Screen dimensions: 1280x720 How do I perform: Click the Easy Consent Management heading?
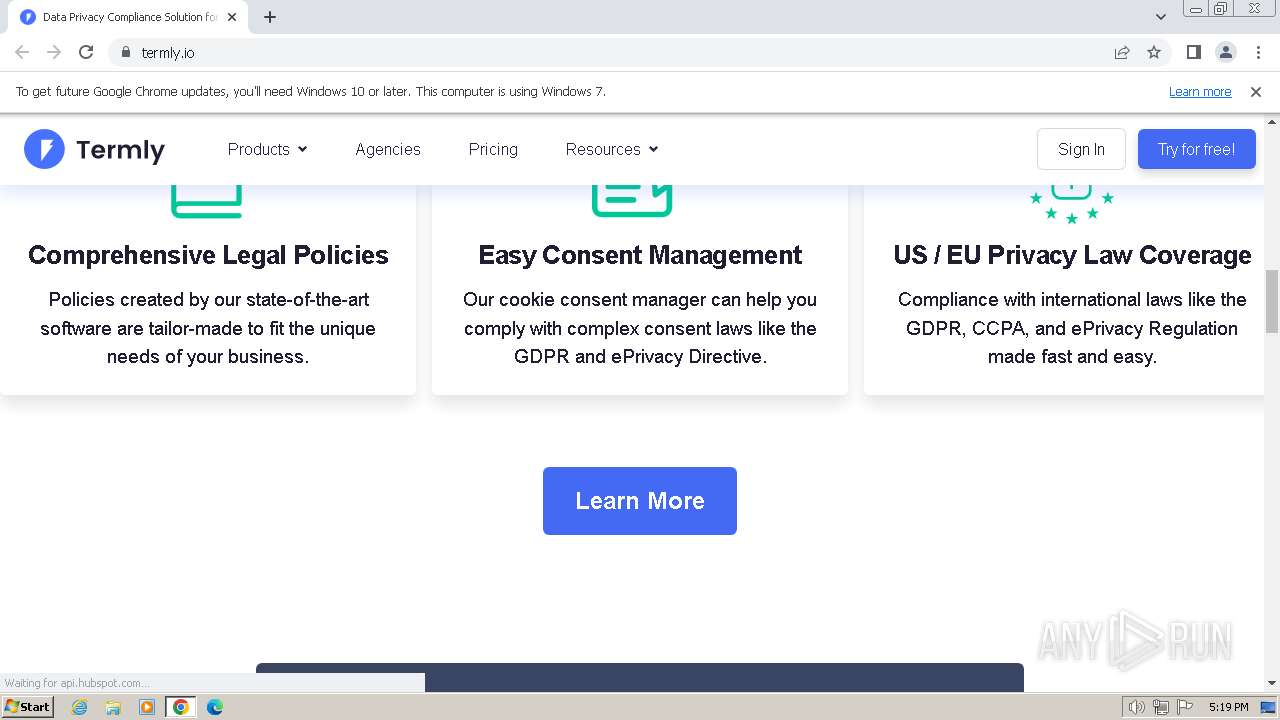point(640,255)
